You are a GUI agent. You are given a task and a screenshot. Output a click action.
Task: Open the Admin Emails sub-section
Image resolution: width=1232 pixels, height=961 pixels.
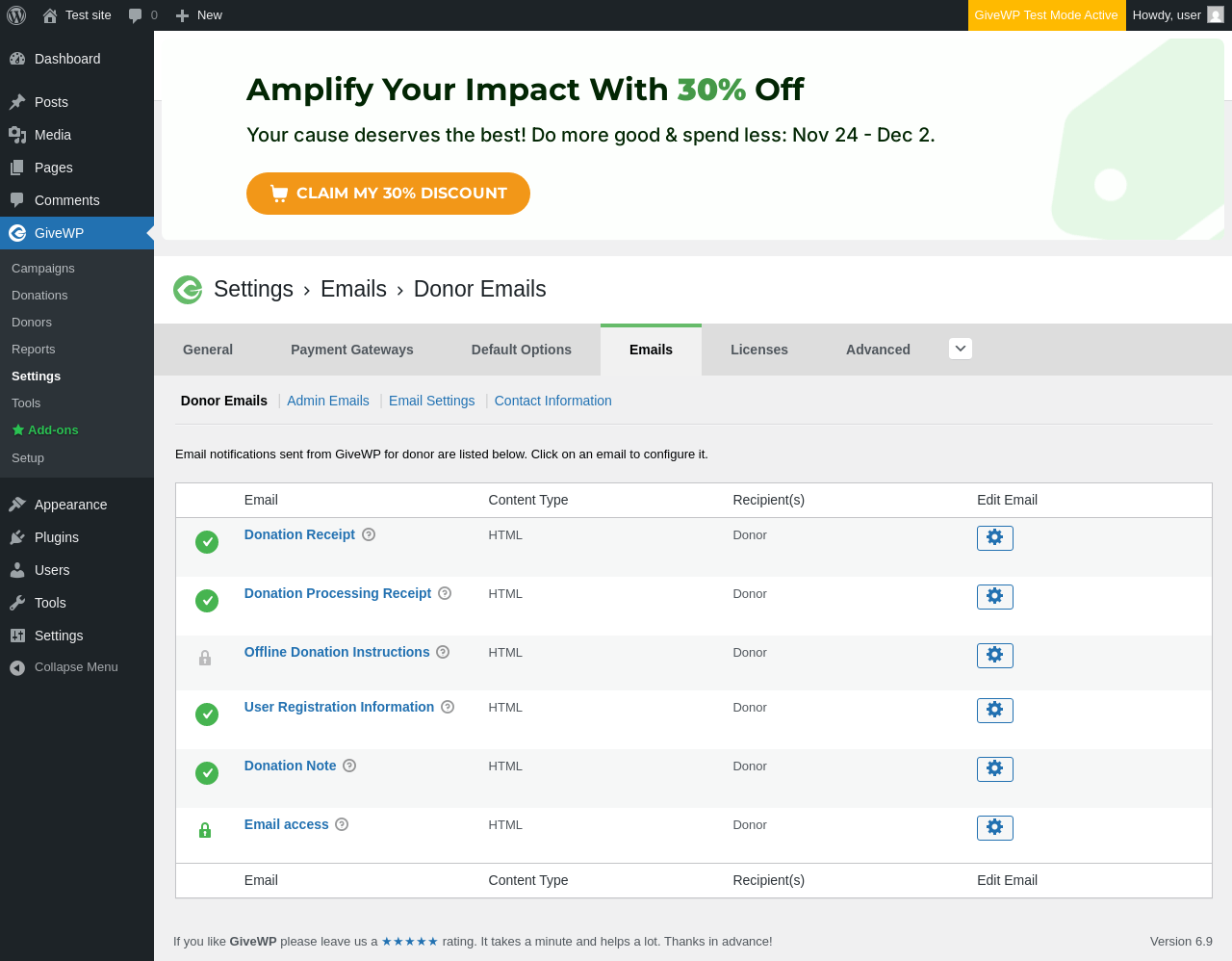(327, 401)
